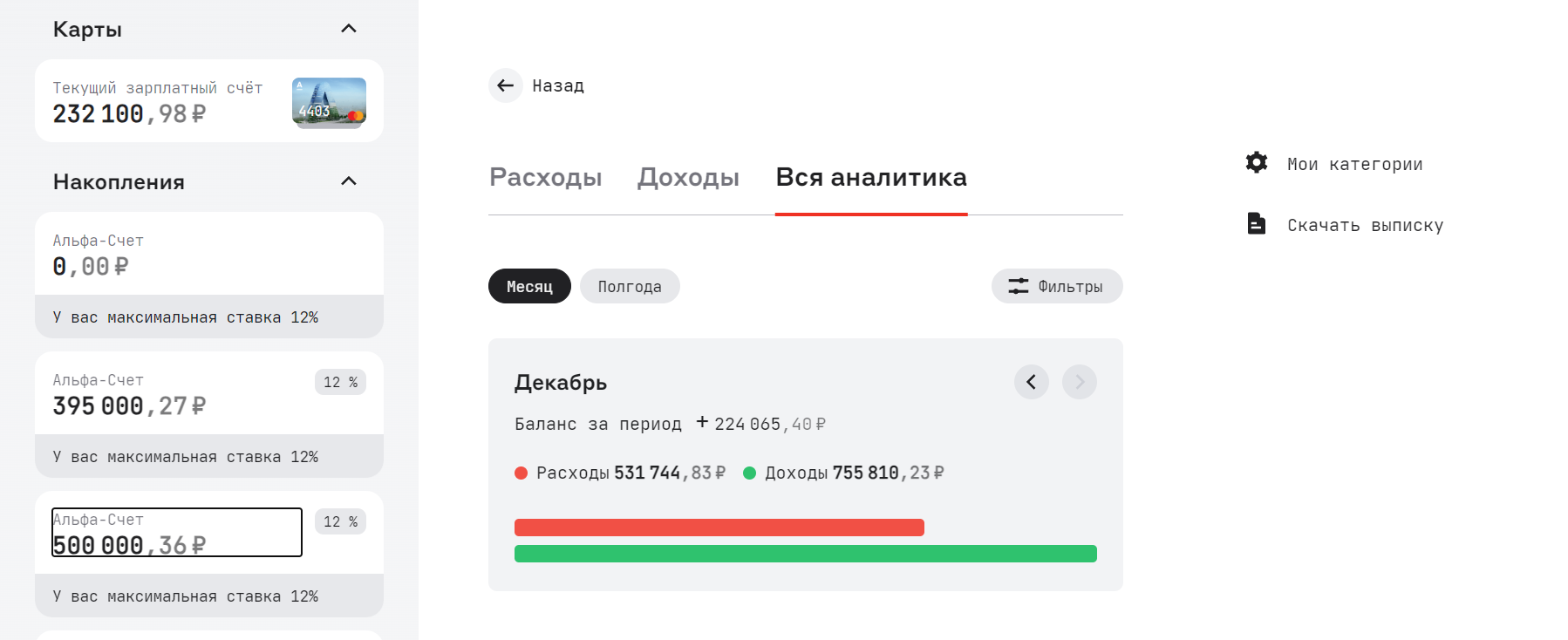
Task: Collapse the Накопления section
Action: pos(349,181)
